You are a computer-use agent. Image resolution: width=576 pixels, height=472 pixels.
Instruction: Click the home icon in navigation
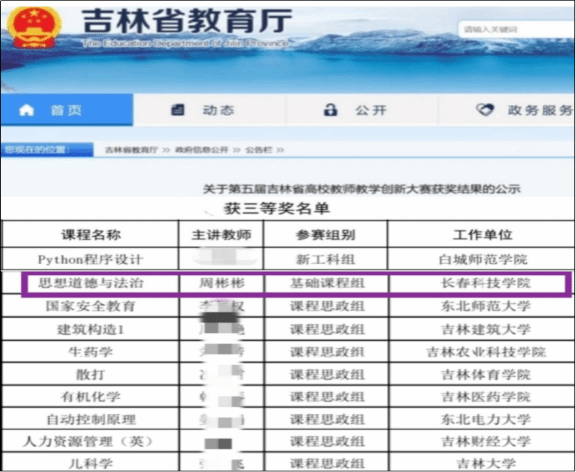pos(26,110)
